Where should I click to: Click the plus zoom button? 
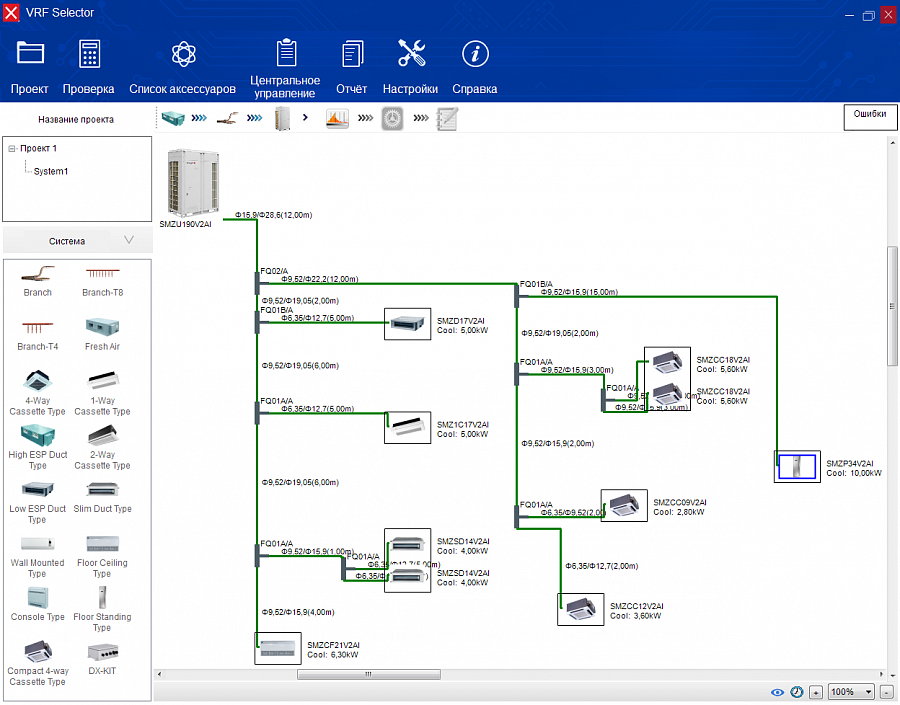coord(816,692)
